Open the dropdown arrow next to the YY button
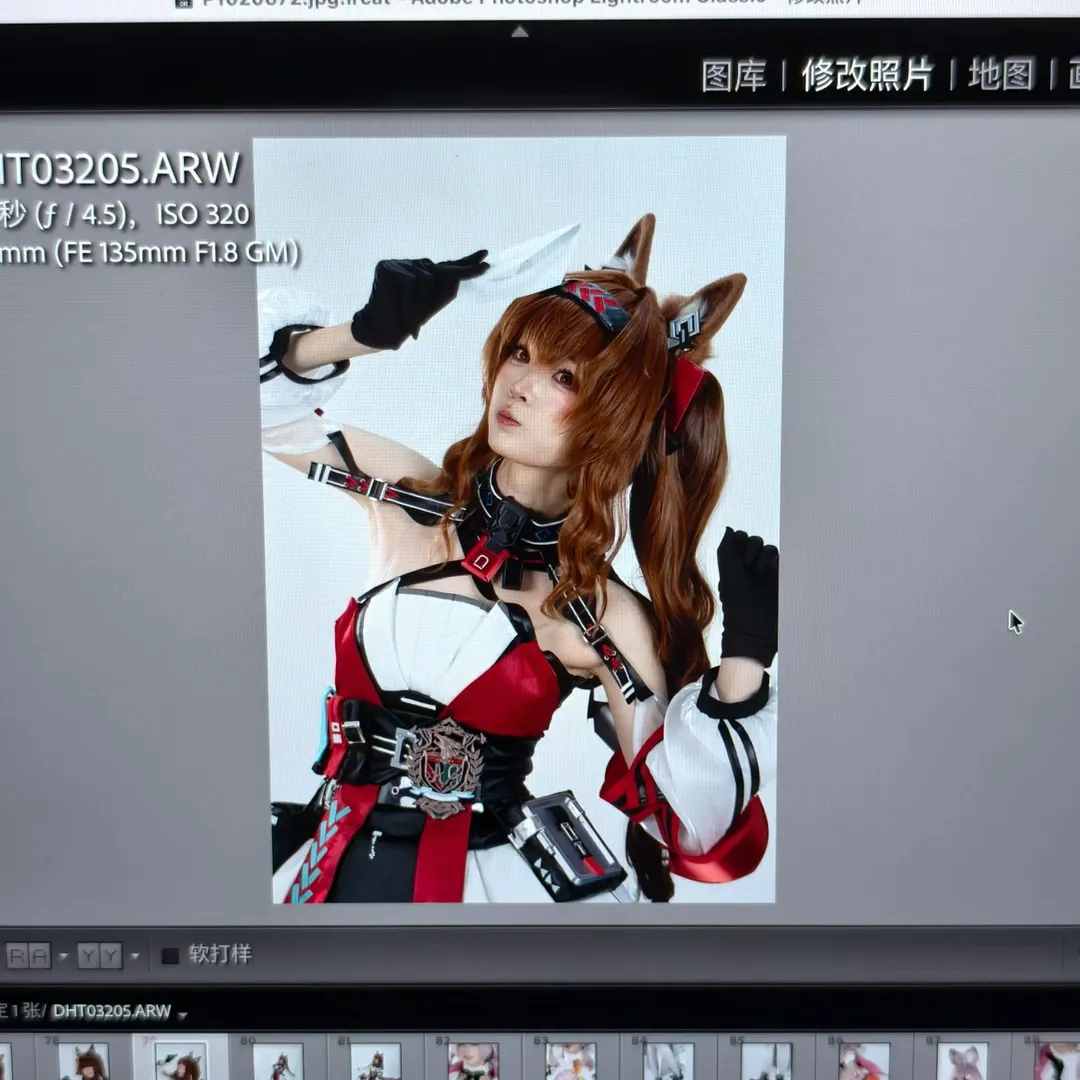Viewport: 1080px width, 1080px height. coord(135,955)
